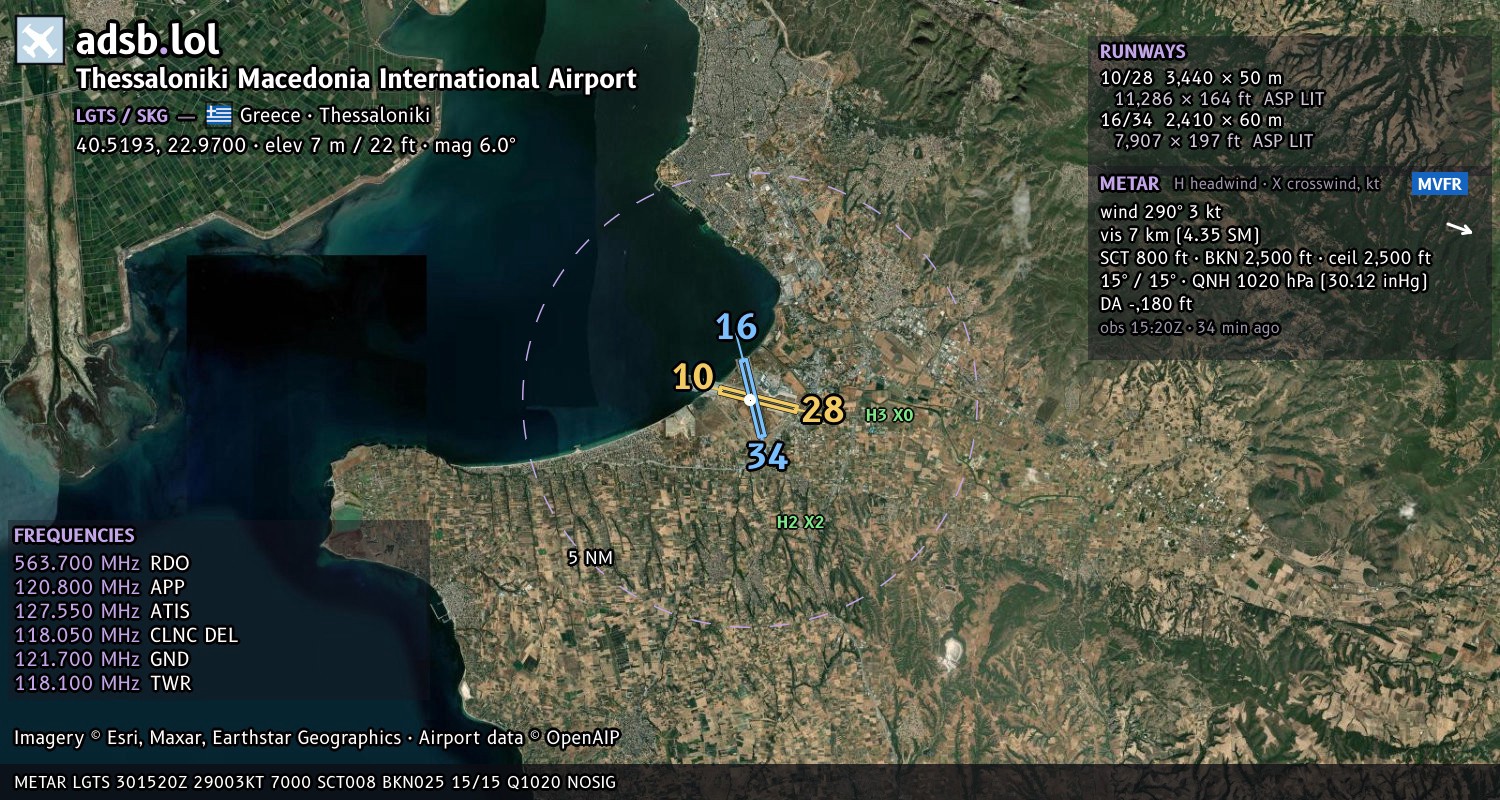Click the "H2 X2" wind component label

pos(801,522)
